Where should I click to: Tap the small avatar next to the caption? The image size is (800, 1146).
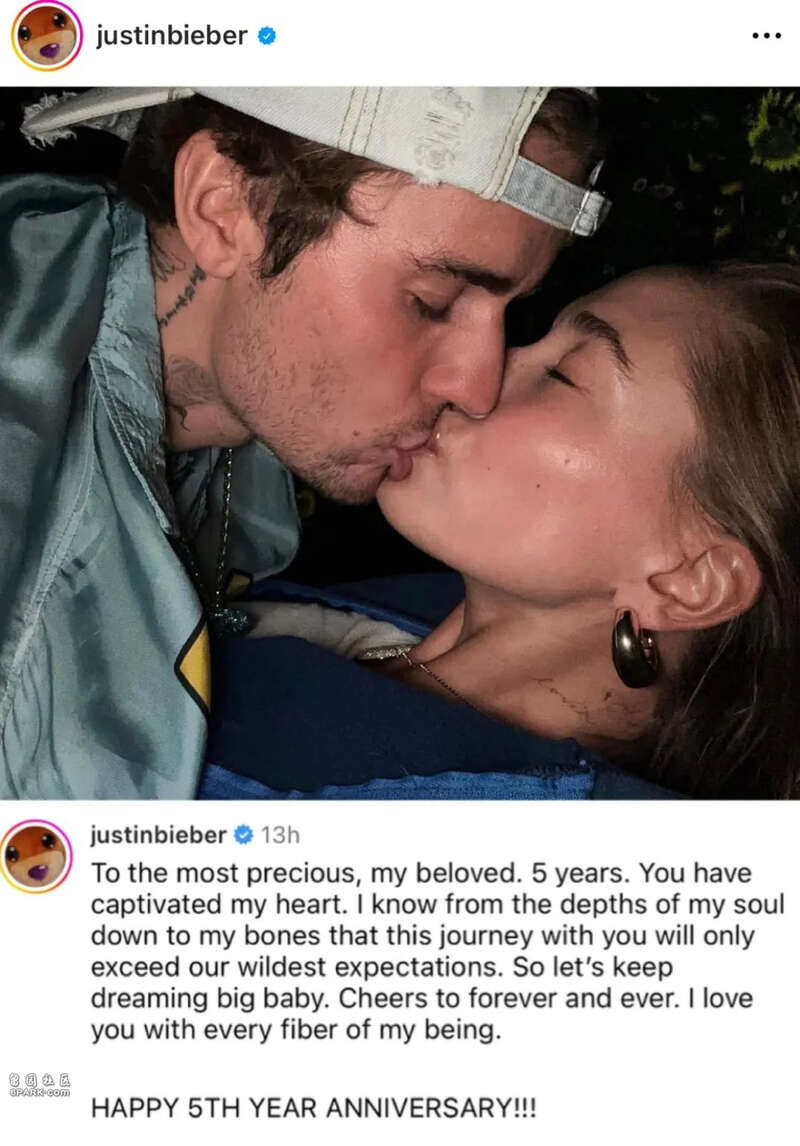pyautogui.click(x=36, y=856)
